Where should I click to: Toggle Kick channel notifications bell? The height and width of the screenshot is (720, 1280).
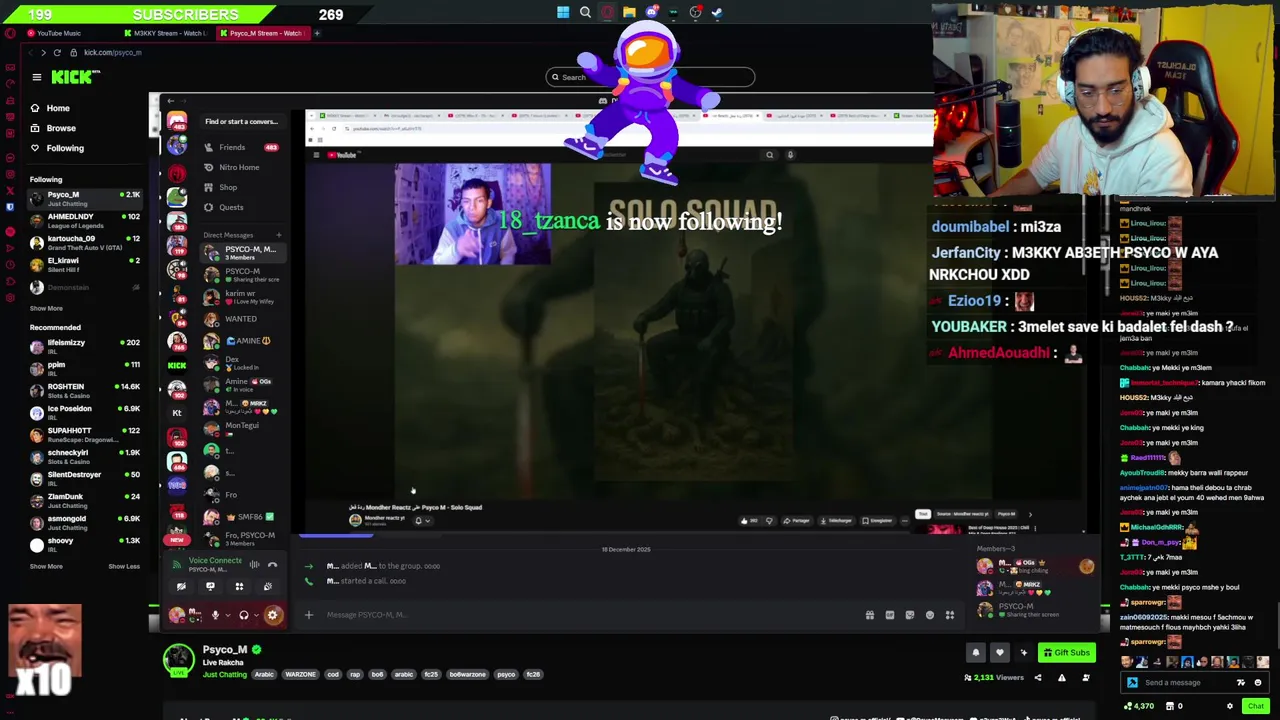click(x=976, y=653)
